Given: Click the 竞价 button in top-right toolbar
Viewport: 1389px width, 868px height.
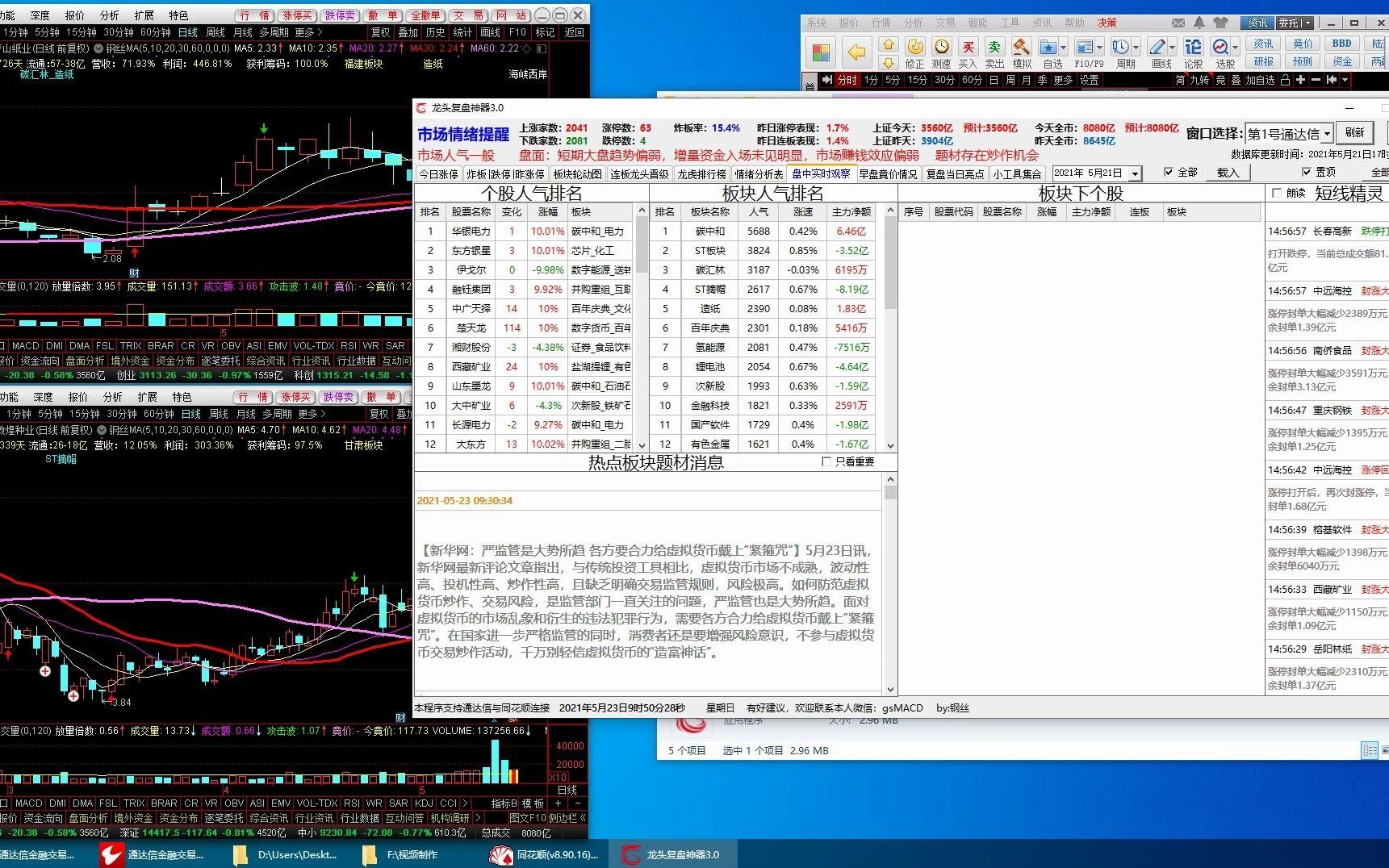Looking at the screenshot, I should [x=1303, y=44].
